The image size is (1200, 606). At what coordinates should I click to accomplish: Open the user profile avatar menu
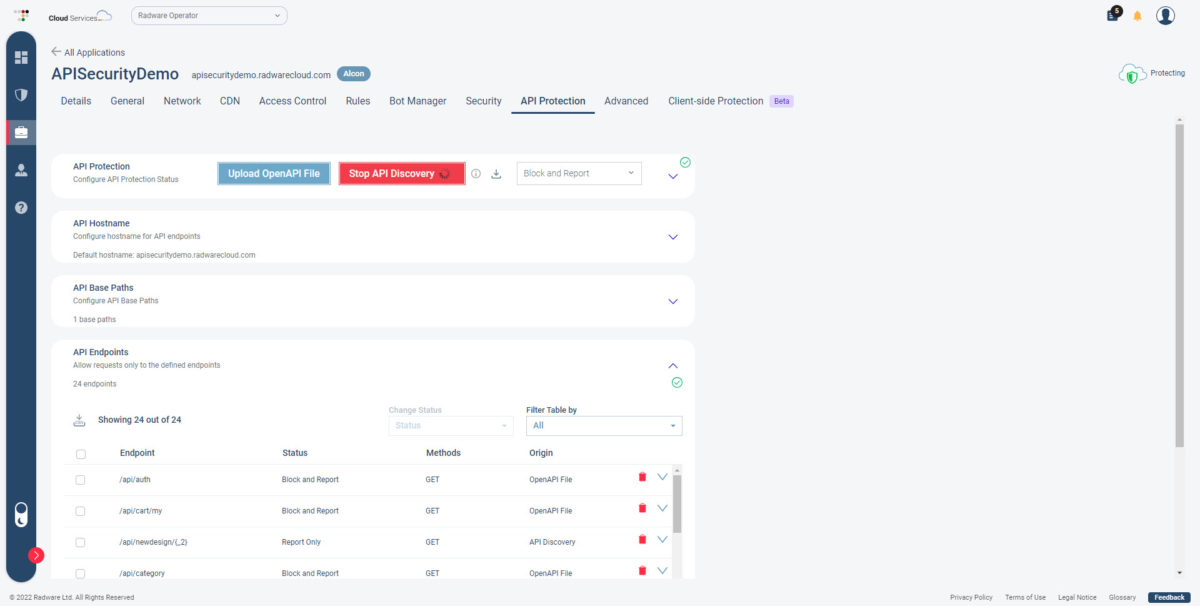(x=1165, y=15)
